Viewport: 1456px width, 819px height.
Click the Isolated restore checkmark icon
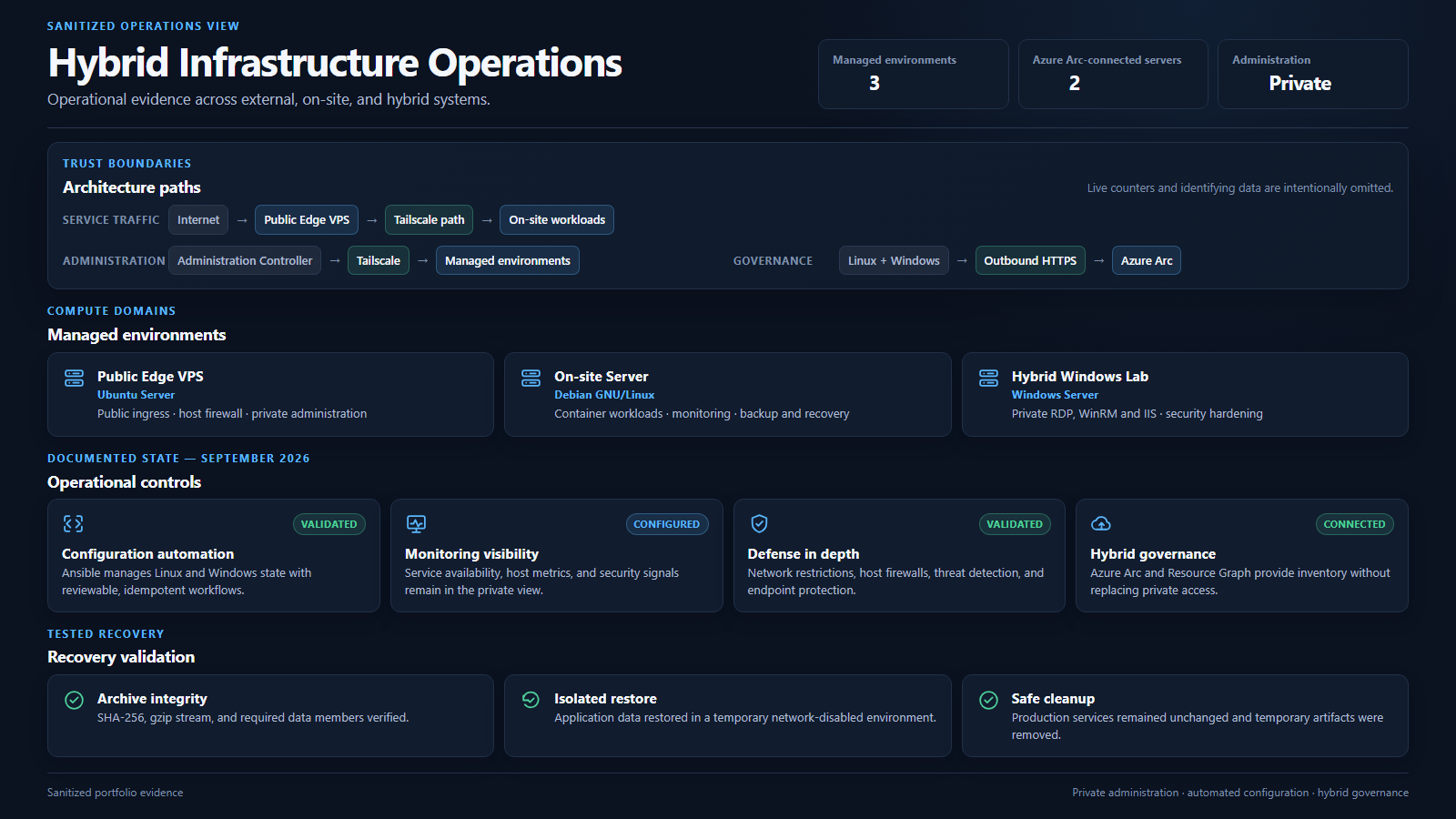pos(531,700)
